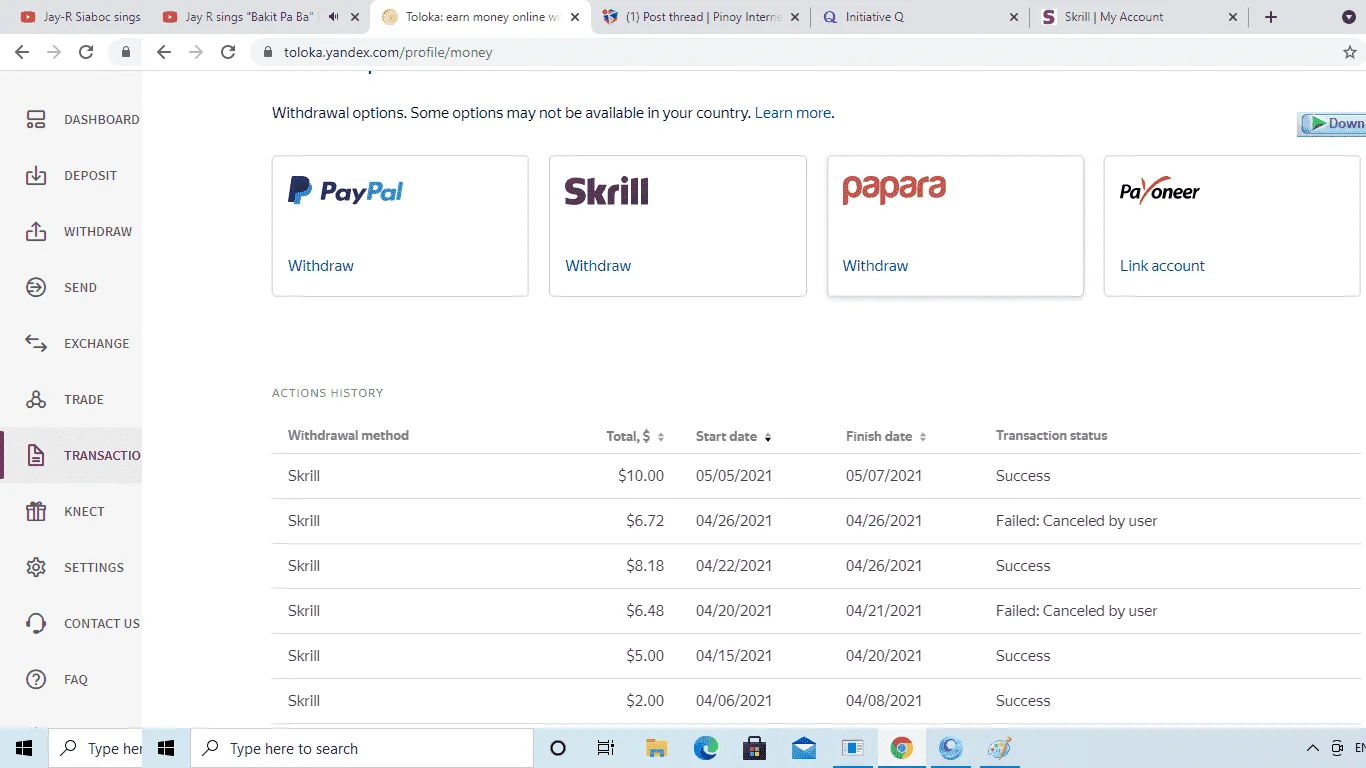The image size is (1366, 768).
Task: Go to the Trade sidebar icon
Action: point(36,400)
